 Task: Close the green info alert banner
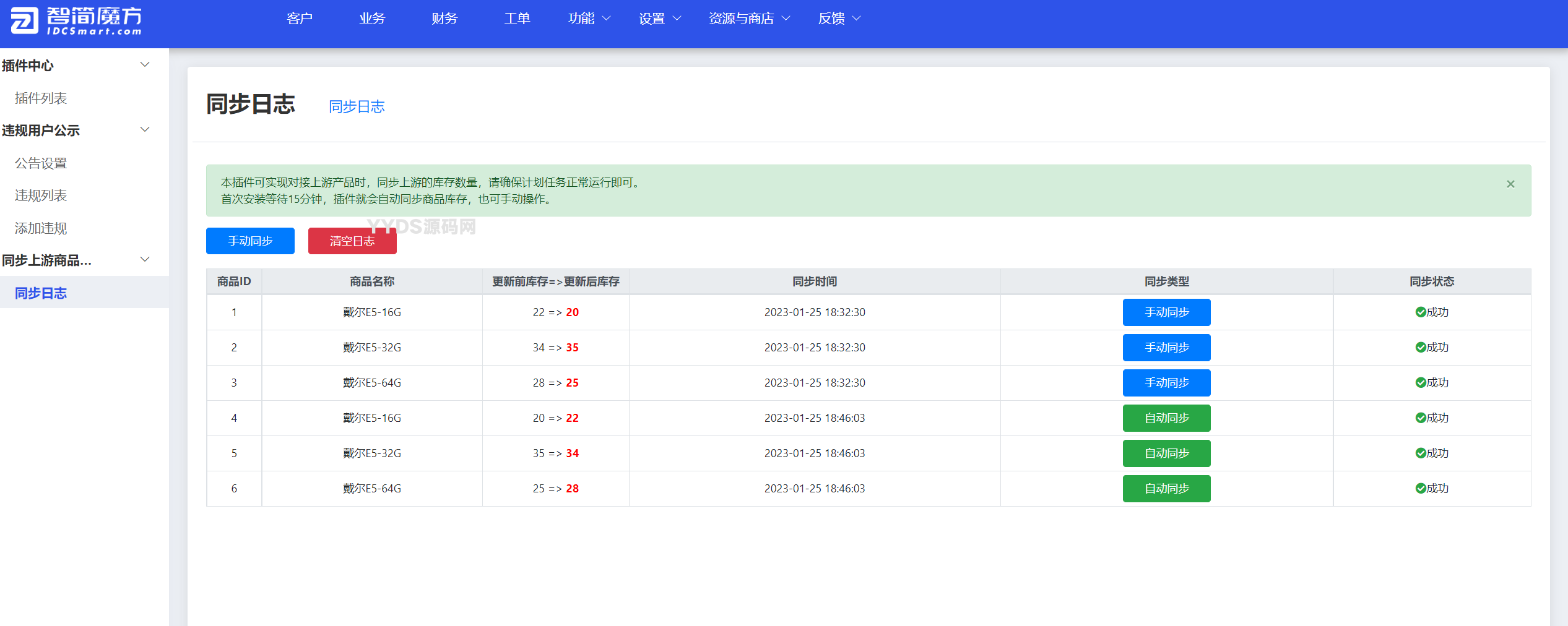pyautogui.click(x=1510, y=184)
